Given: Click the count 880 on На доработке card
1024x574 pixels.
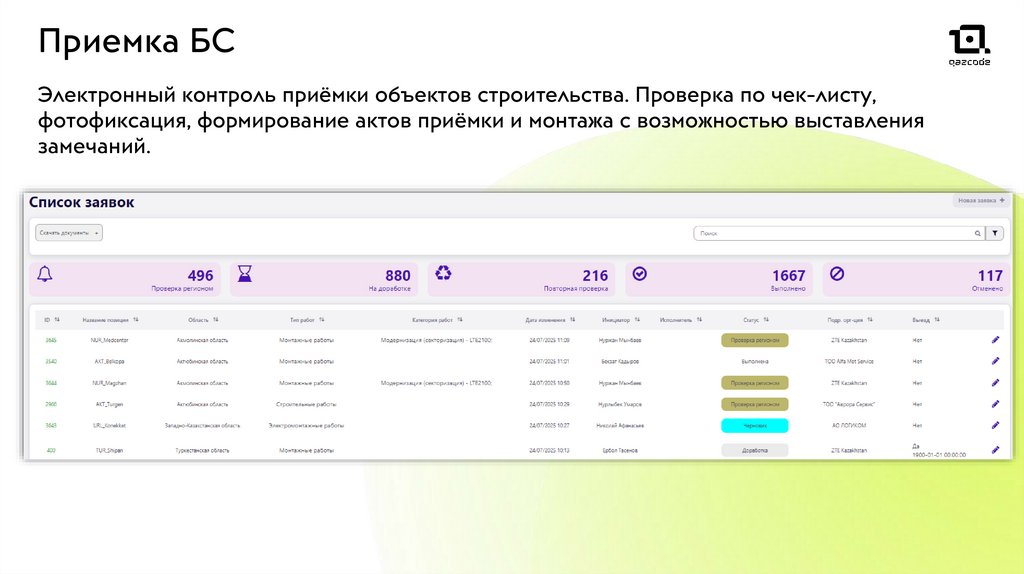Looking at the screenshot, I should pos(398,276).
